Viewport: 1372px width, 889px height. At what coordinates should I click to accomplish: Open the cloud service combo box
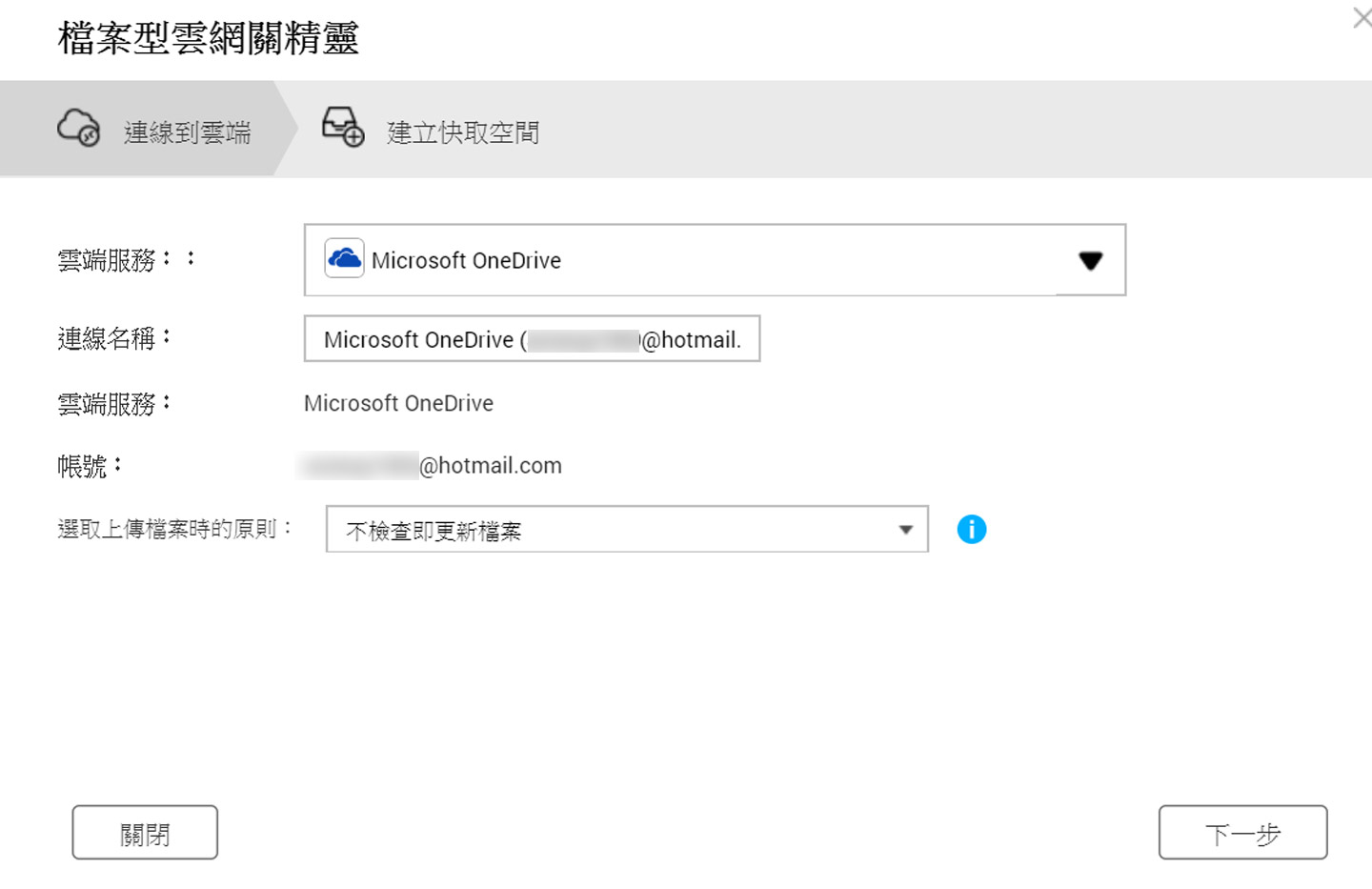tap(715, 260)
